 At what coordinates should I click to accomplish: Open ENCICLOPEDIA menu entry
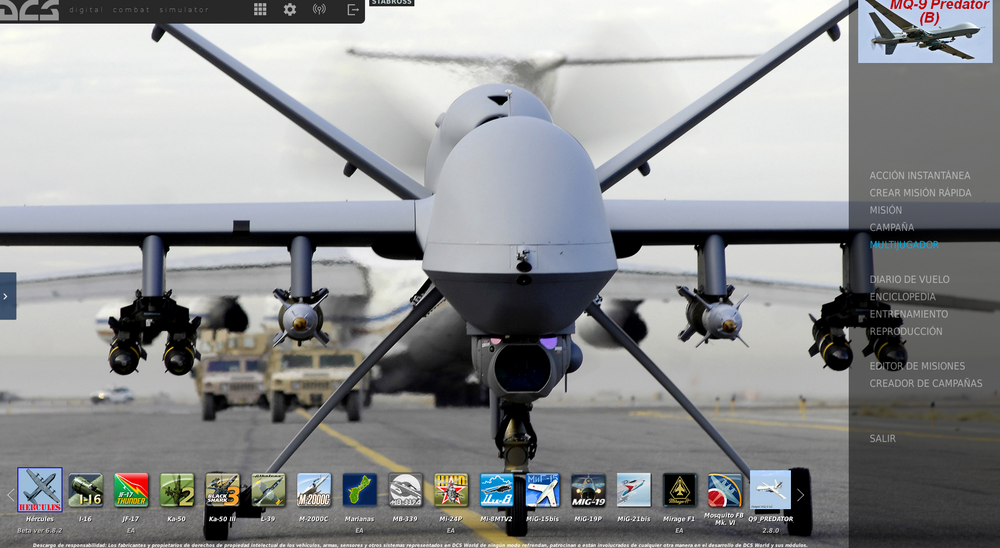(x=902, y=297)
